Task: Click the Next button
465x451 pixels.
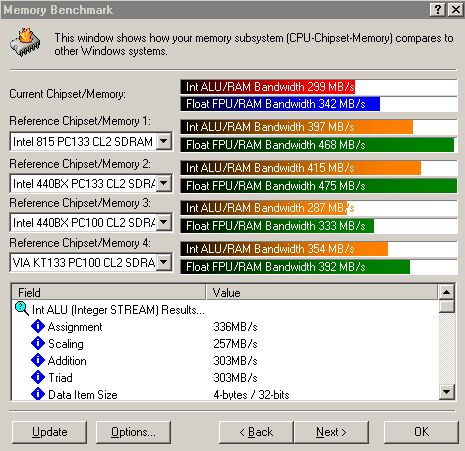Action: tap(331, 432)
